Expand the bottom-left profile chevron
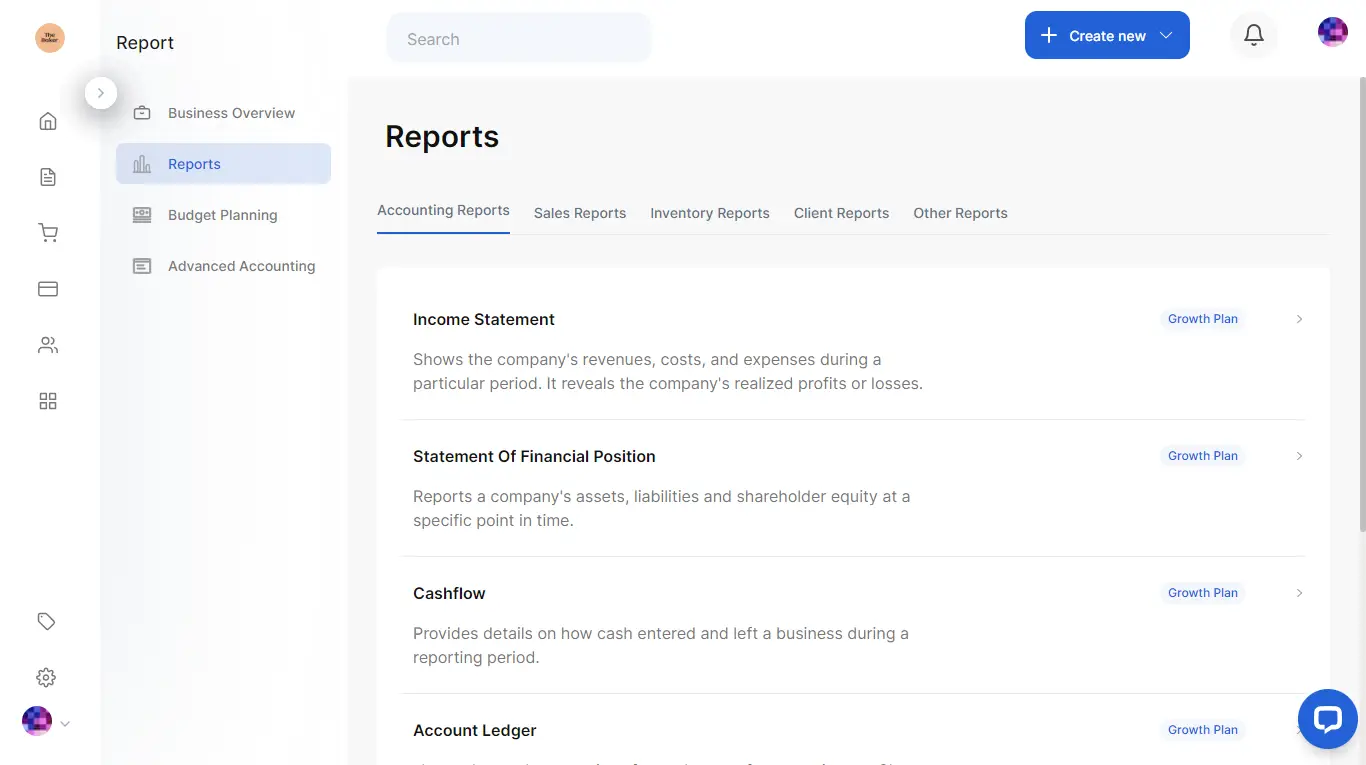The height and width of the screenshot is (765, 1366). click(65, 723)
